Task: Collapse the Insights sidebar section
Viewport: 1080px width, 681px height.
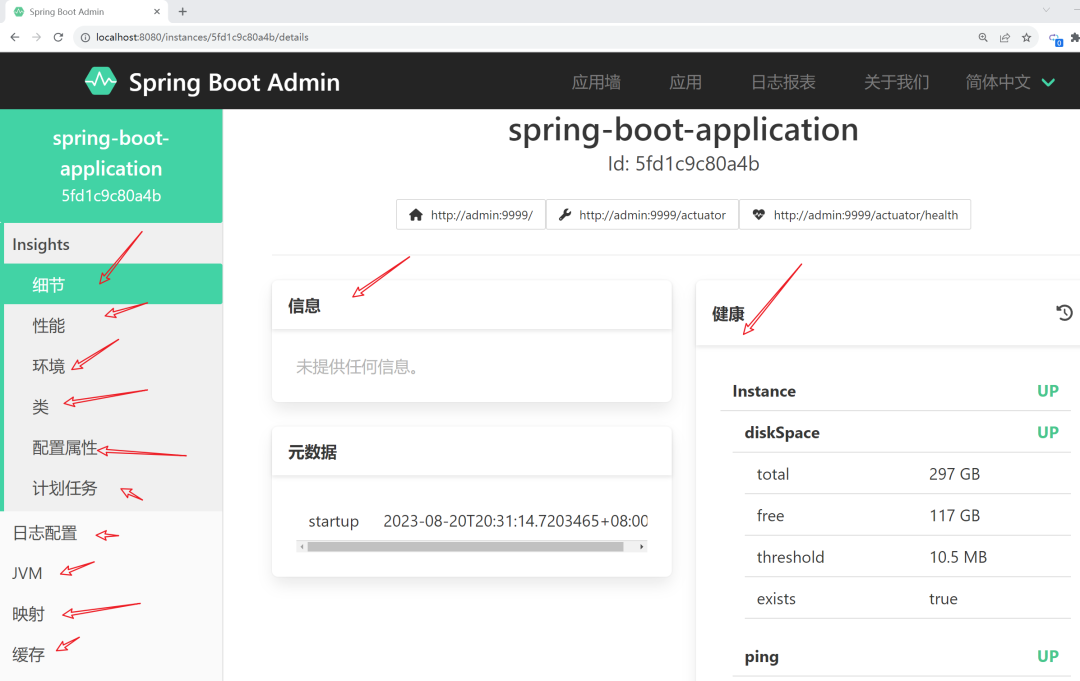Action: pos(113,244)
